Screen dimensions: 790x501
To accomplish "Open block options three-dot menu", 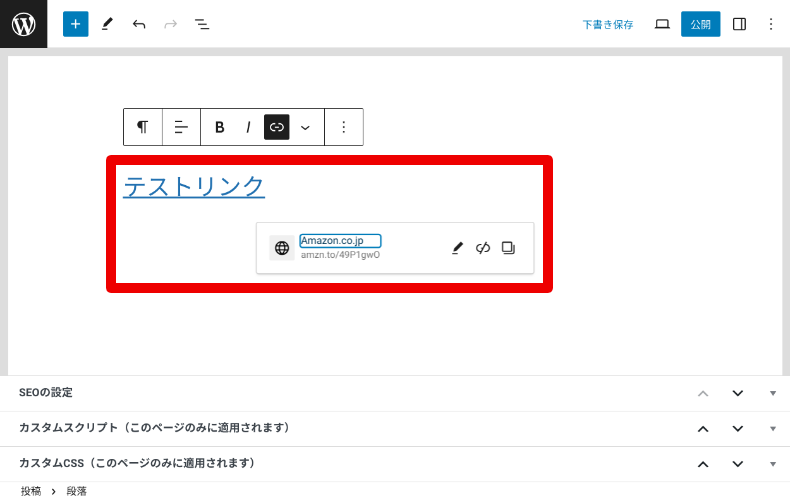I will coord(344,127).
